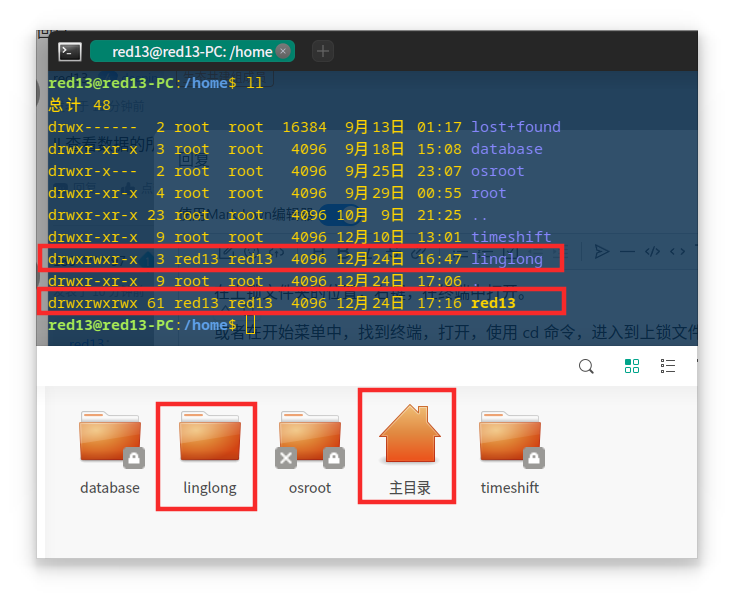Click the terminal prompt cursor at bottom
This screenshot has width=734, height=601.
tap(250, 325)
